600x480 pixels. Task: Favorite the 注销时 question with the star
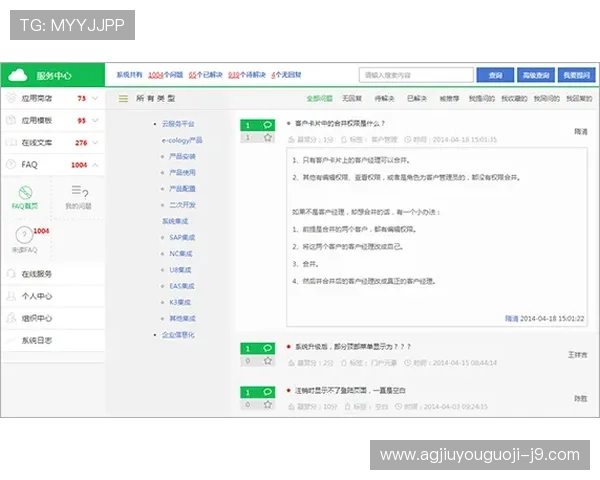(x=268, y=404)
